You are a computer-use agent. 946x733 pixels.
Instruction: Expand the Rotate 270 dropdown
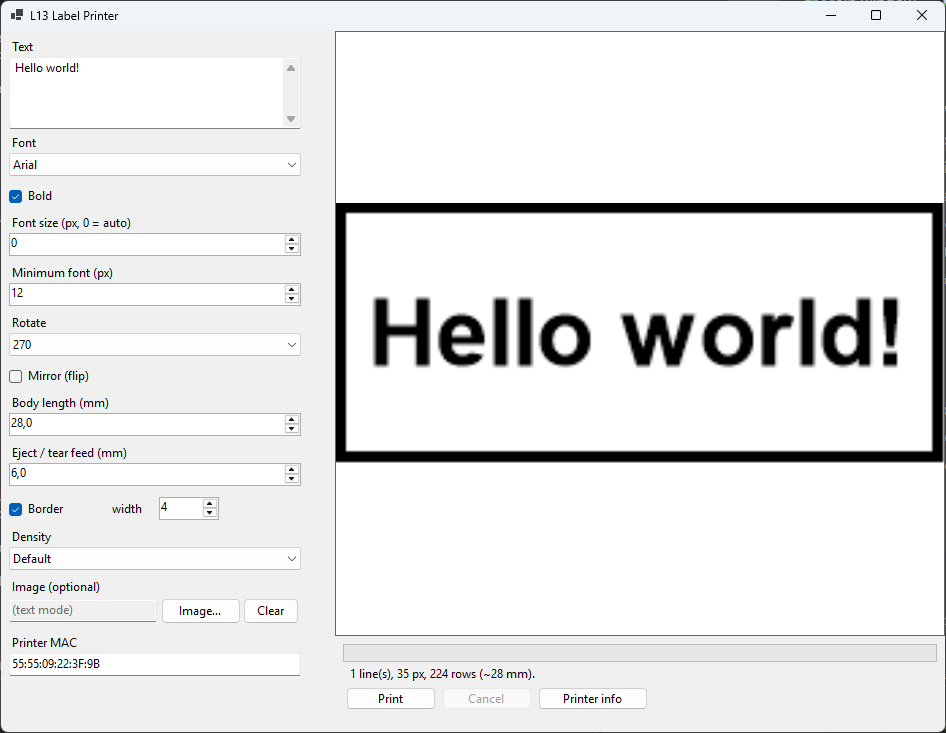click(155, 344)
